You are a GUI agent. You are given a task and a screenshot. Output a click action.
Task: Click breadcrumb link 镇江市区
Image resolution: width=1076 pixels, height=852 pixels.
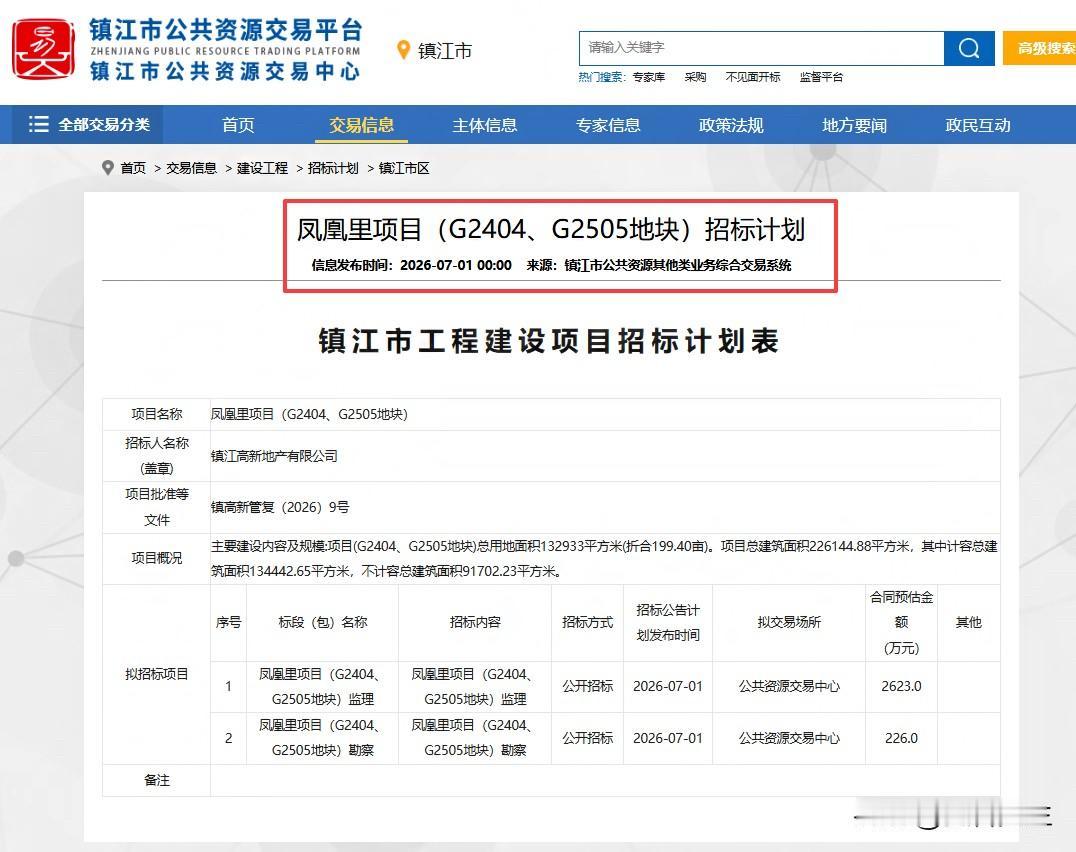coord(404,168)
